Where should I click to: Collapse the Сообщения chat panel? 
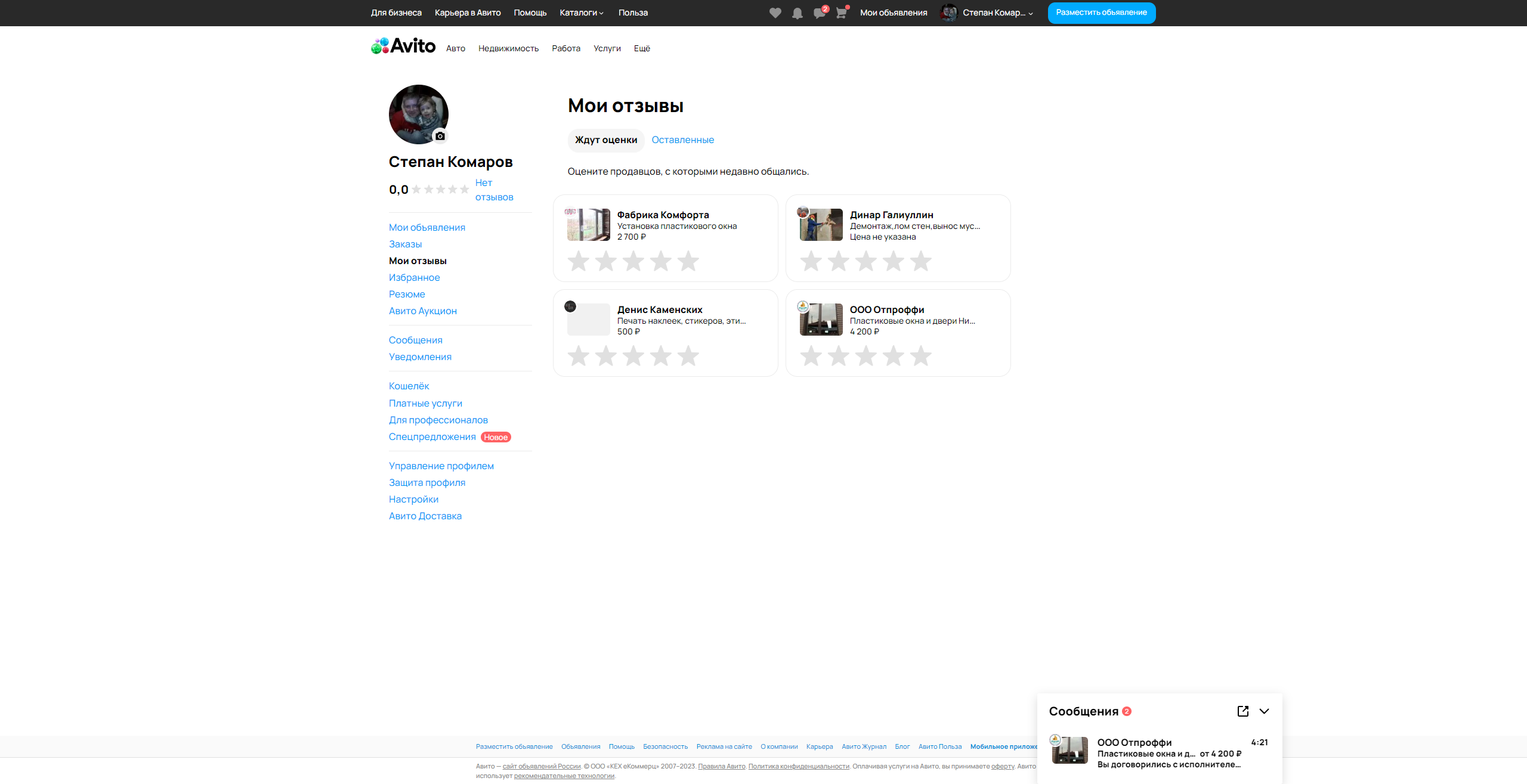pos(1264,711)
